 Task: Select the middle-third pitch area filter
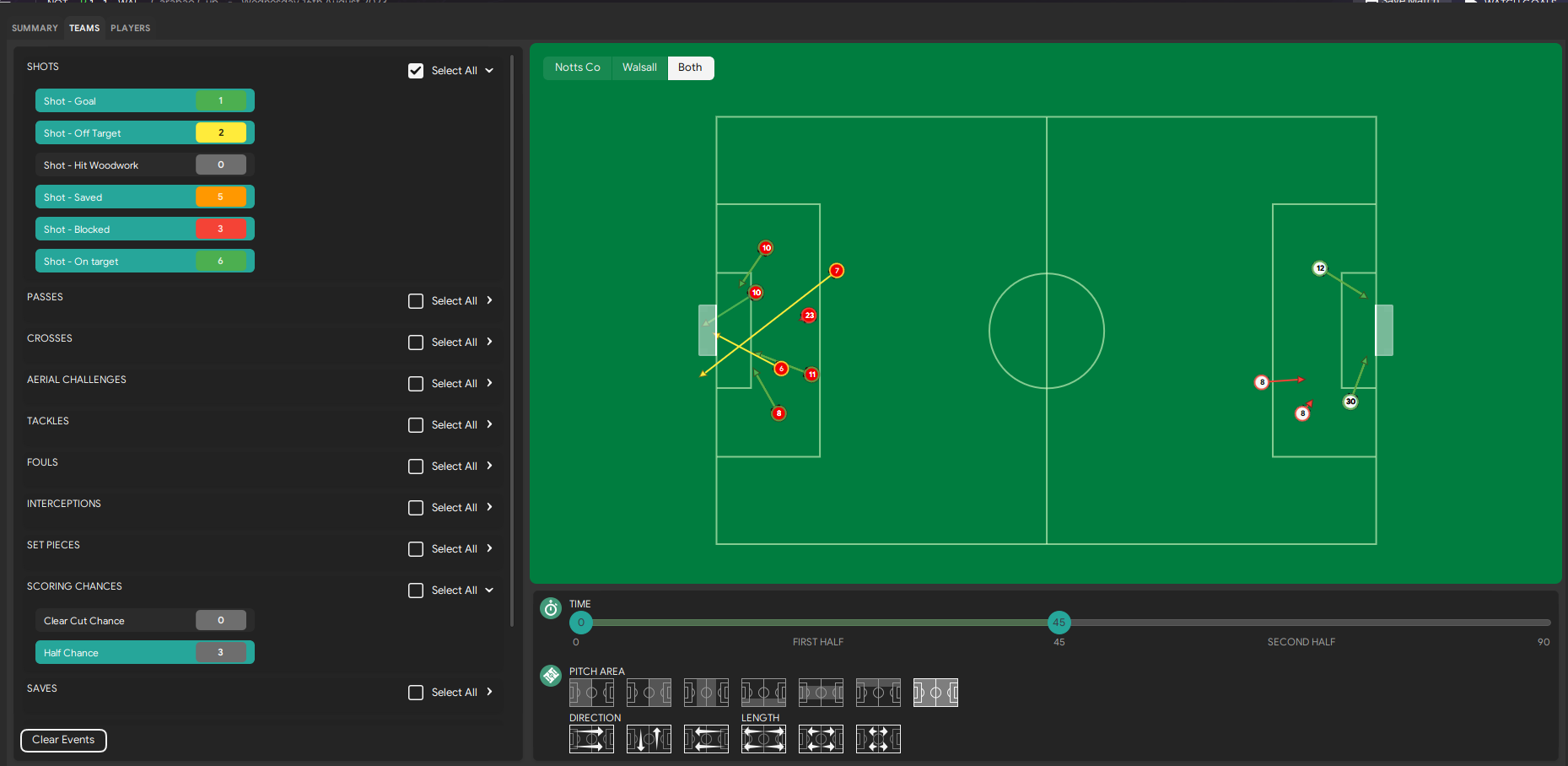pyautogui.click(x=706, y=693)
